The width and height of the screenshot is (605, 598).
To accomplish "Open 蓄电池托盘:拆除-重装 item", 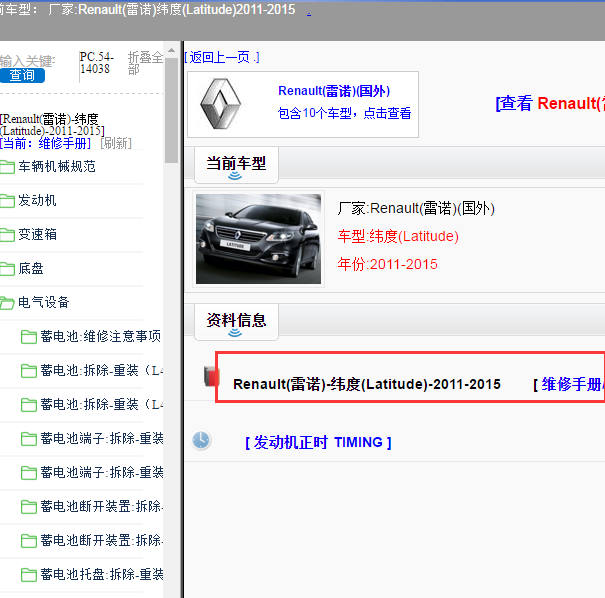I will pos(102,574).
